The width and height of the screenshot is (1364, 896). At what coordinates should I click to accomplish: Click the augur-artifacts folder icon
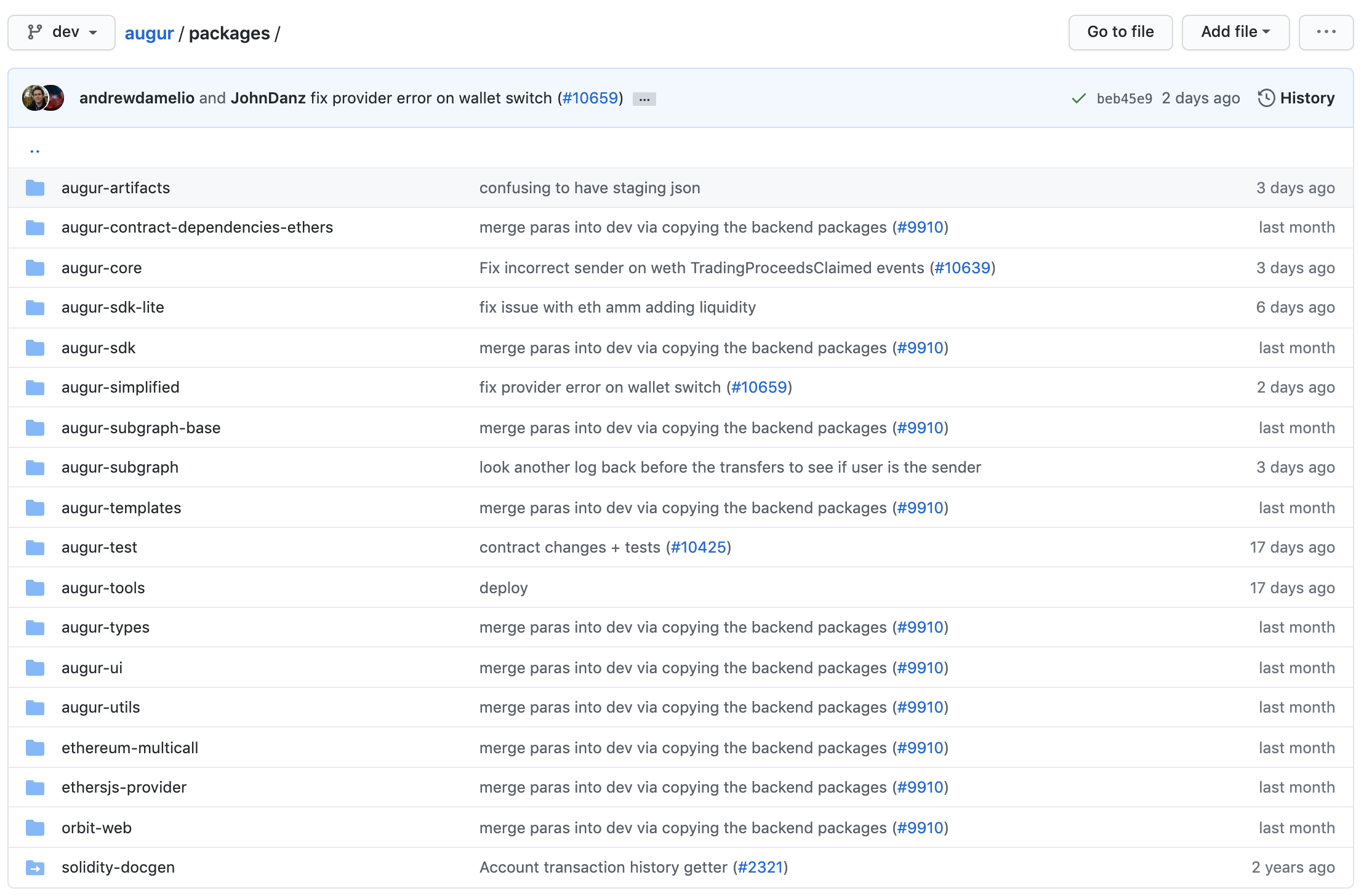(x=35, y=188)
